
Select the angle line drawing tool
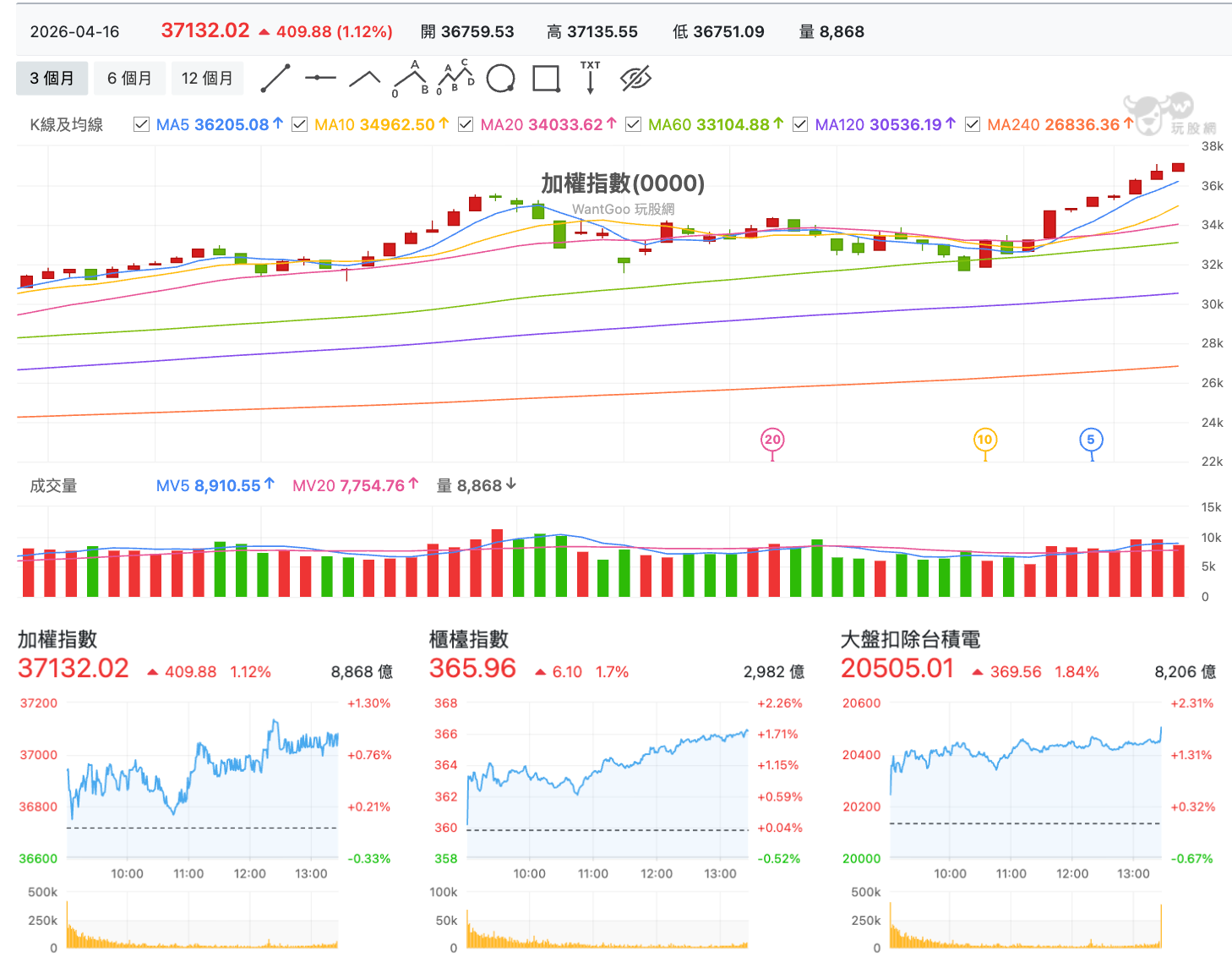click(364, 79)
